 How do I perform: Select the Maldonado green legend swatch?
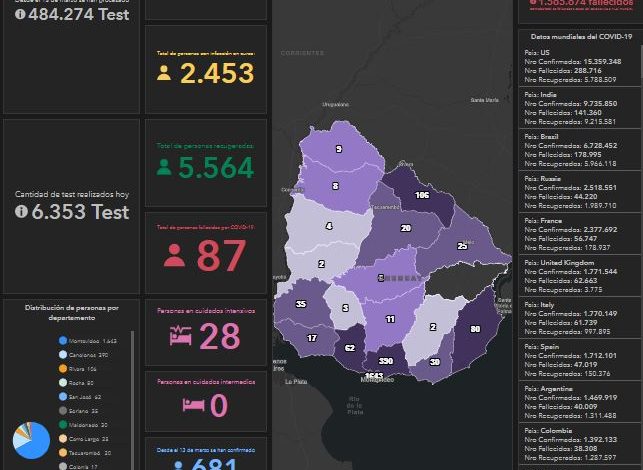click(x=63, y=424)
